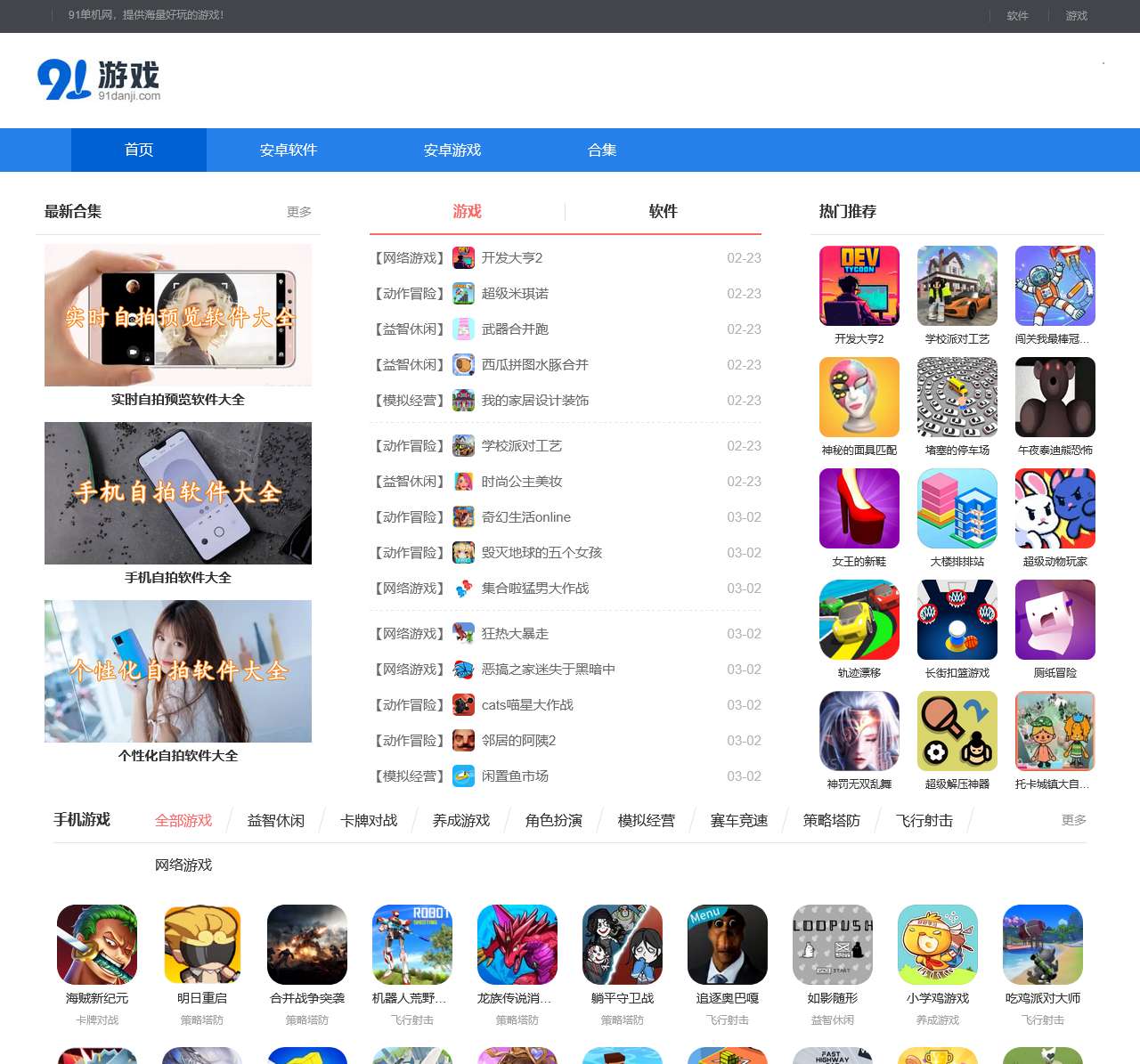Filter mobile games by 角色扮演
The image size is (1140, 1064).
(x=554, y=820)
